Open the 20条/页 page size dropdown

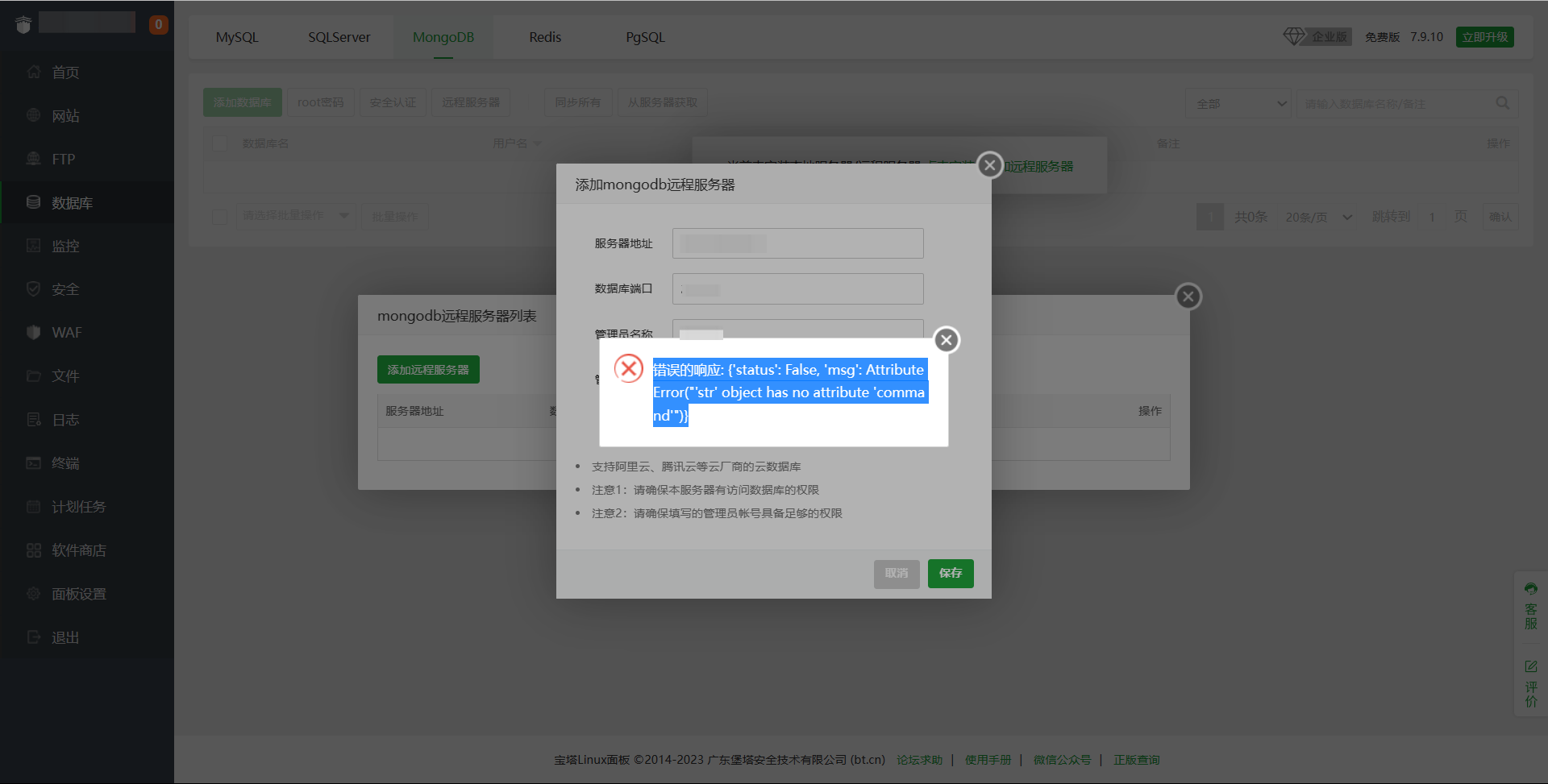click(1318, 217)
